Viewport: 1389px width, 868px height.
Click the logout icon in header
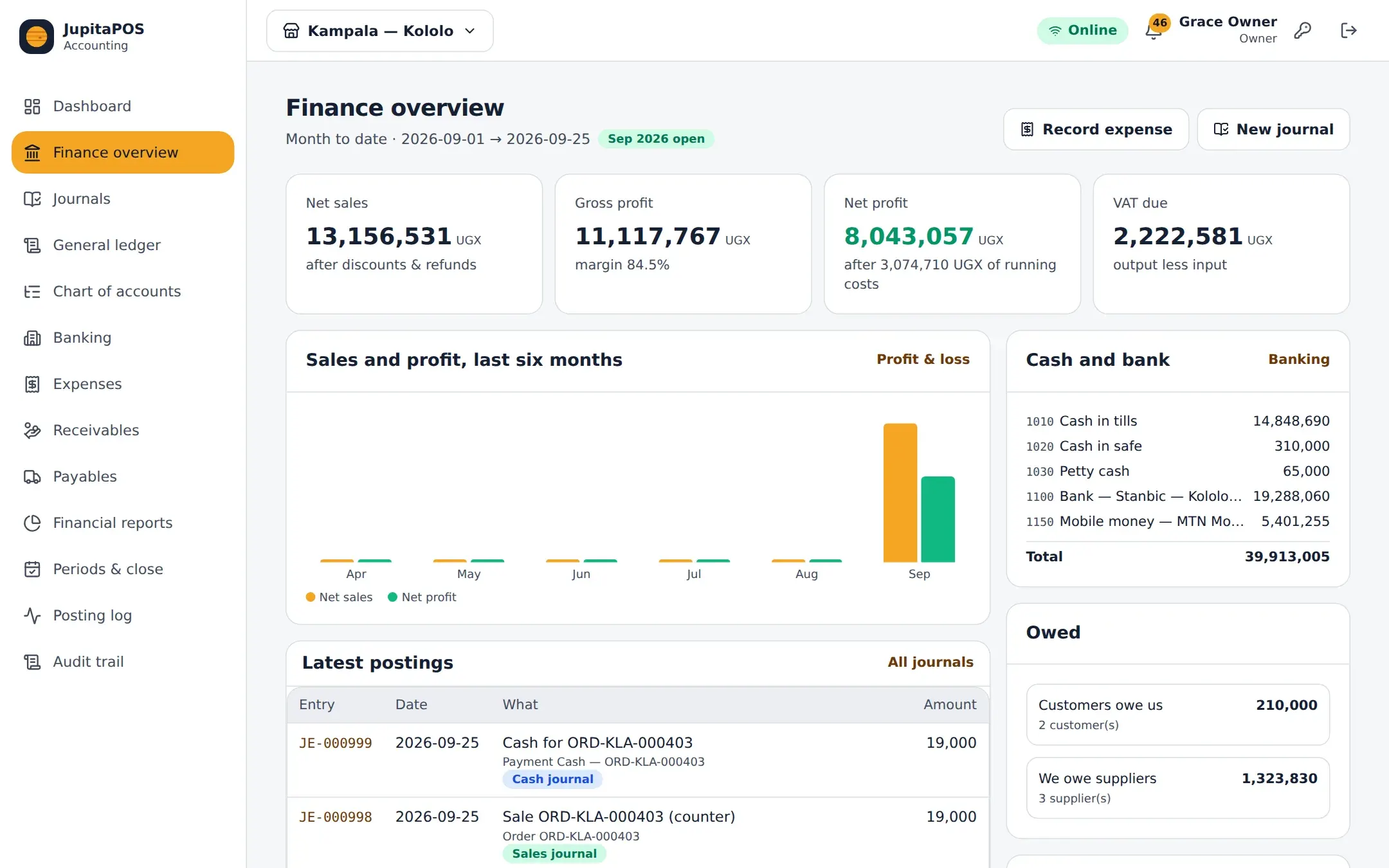point(1348,30)
